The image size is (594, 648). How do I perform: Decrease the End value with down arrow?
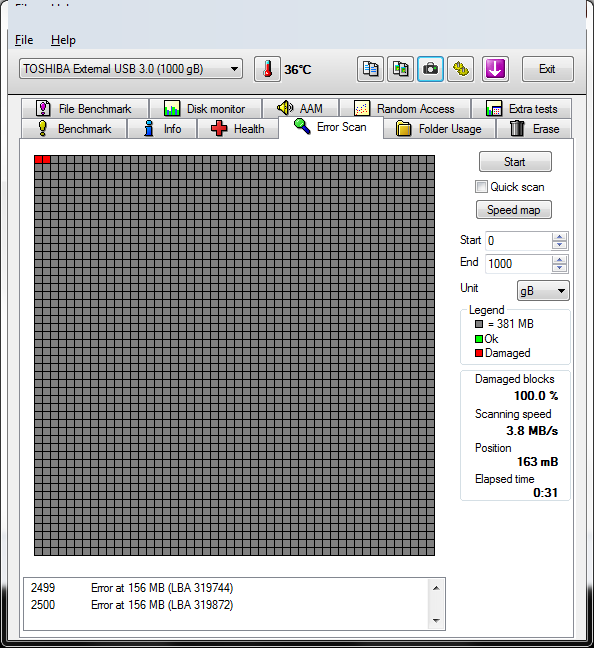(x=559, y=268)
